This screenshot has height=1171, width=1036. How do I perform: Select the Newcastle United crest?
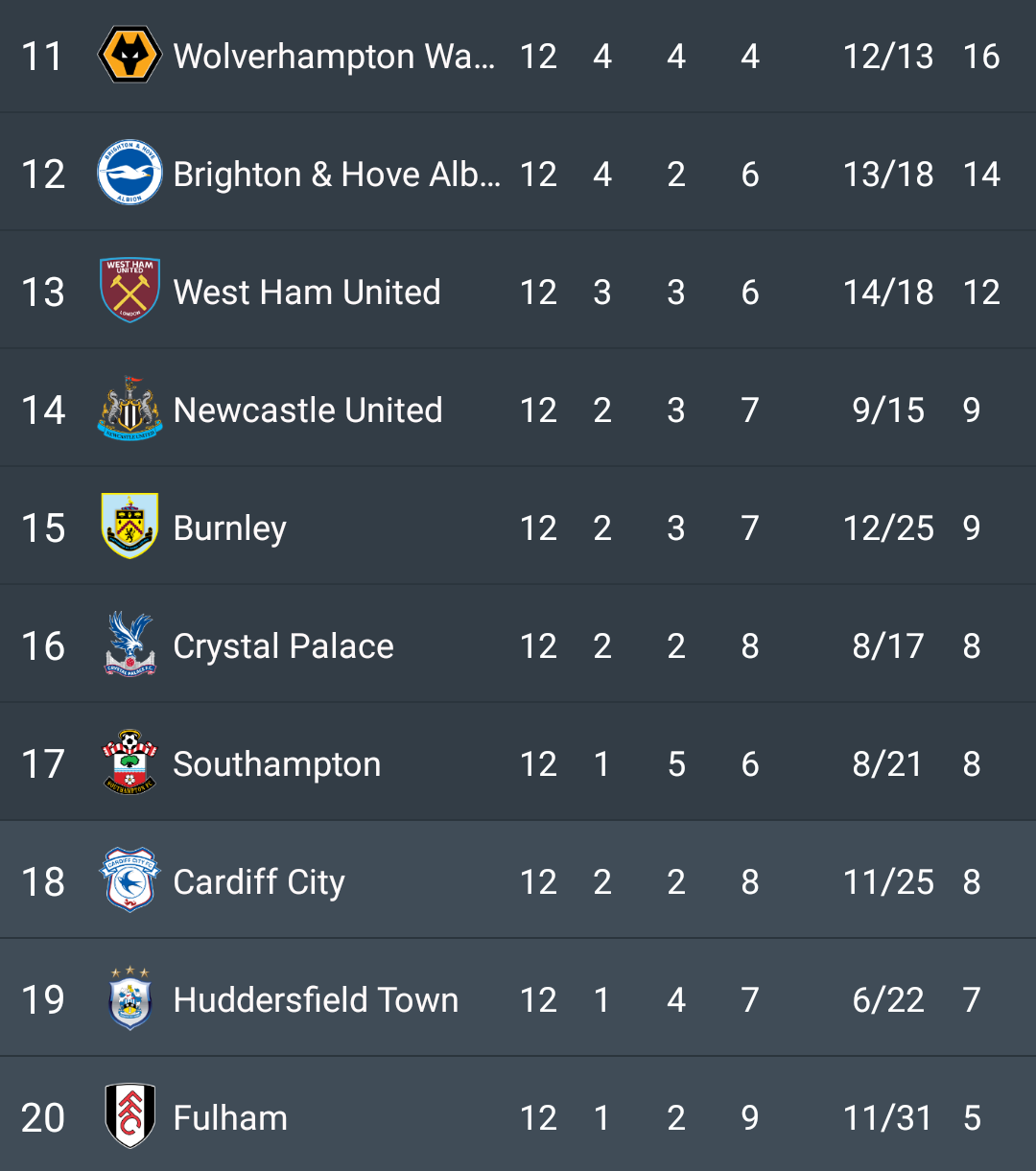(129, 410)
